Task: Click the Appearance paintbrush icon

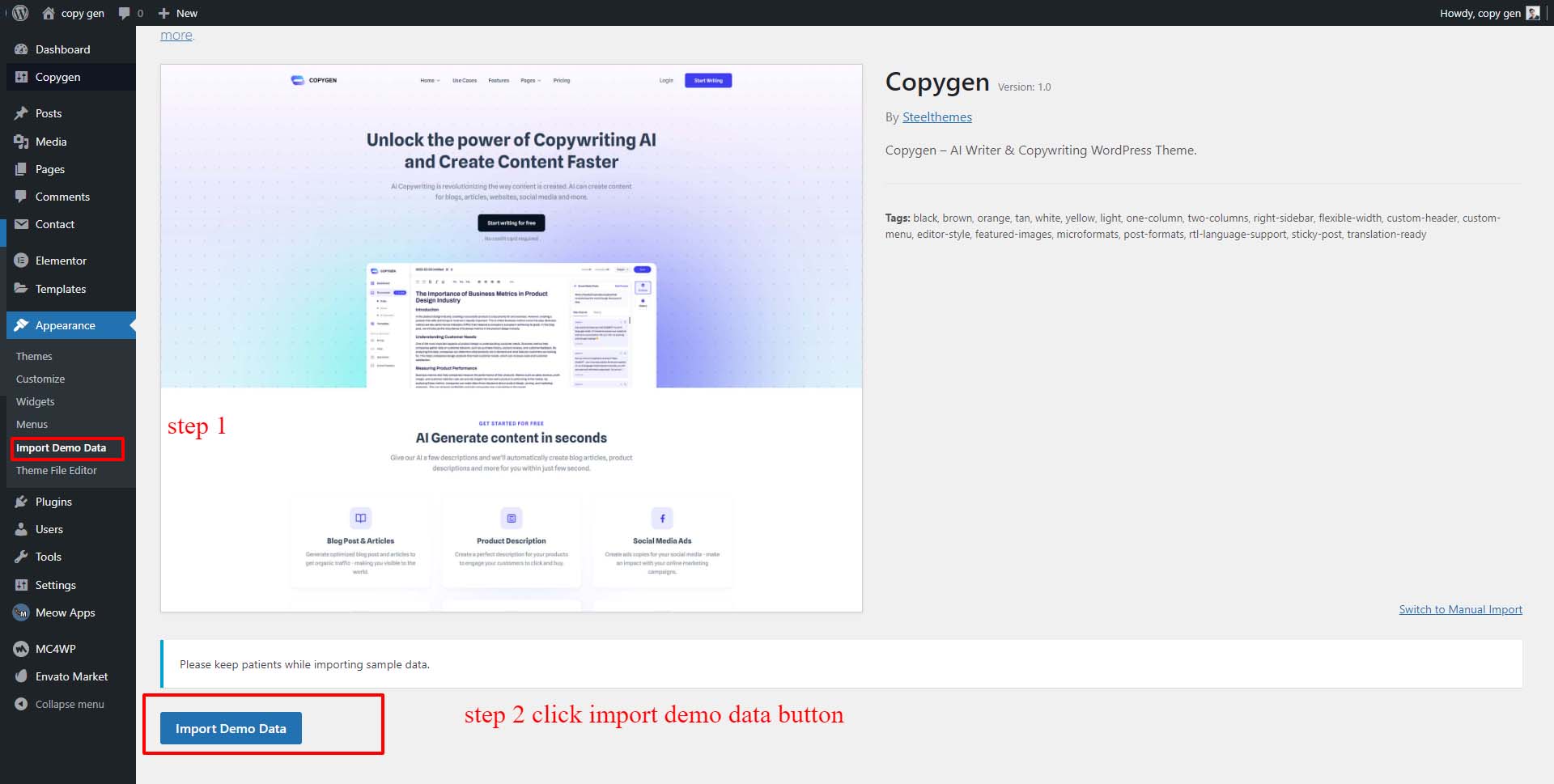Action: 21,325
